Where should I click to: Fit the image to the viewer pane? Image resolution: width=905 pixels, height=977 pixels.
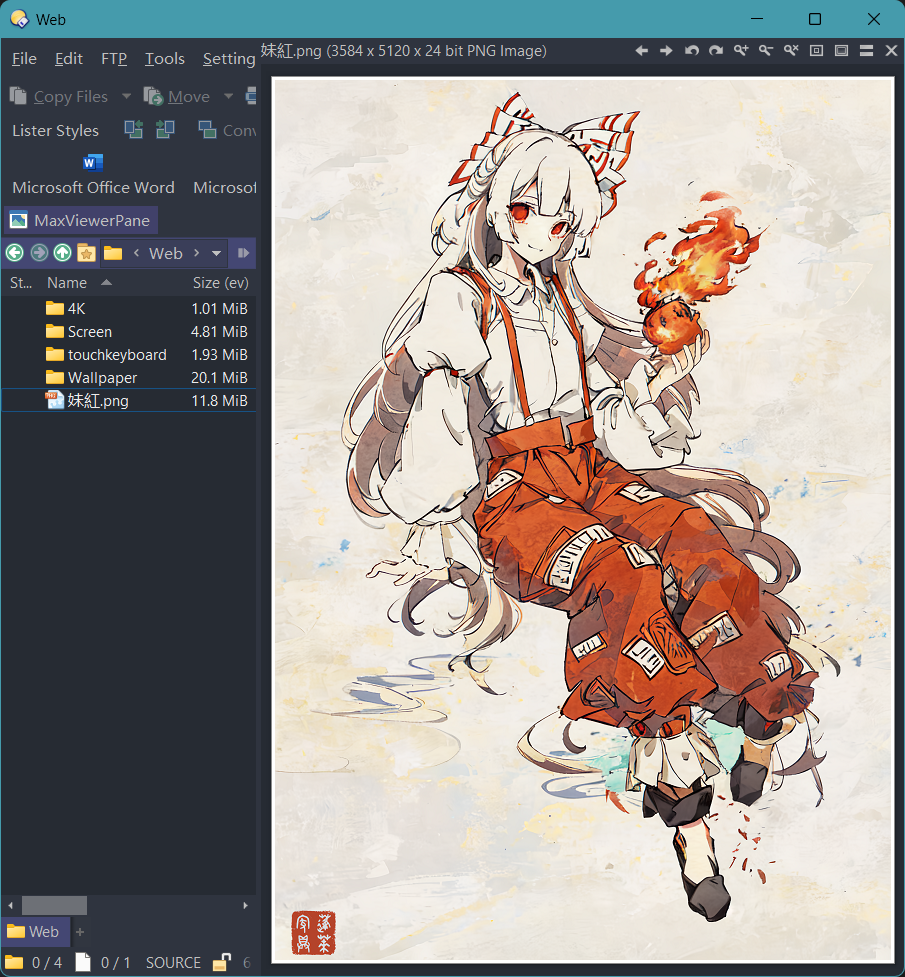(816, 50)
